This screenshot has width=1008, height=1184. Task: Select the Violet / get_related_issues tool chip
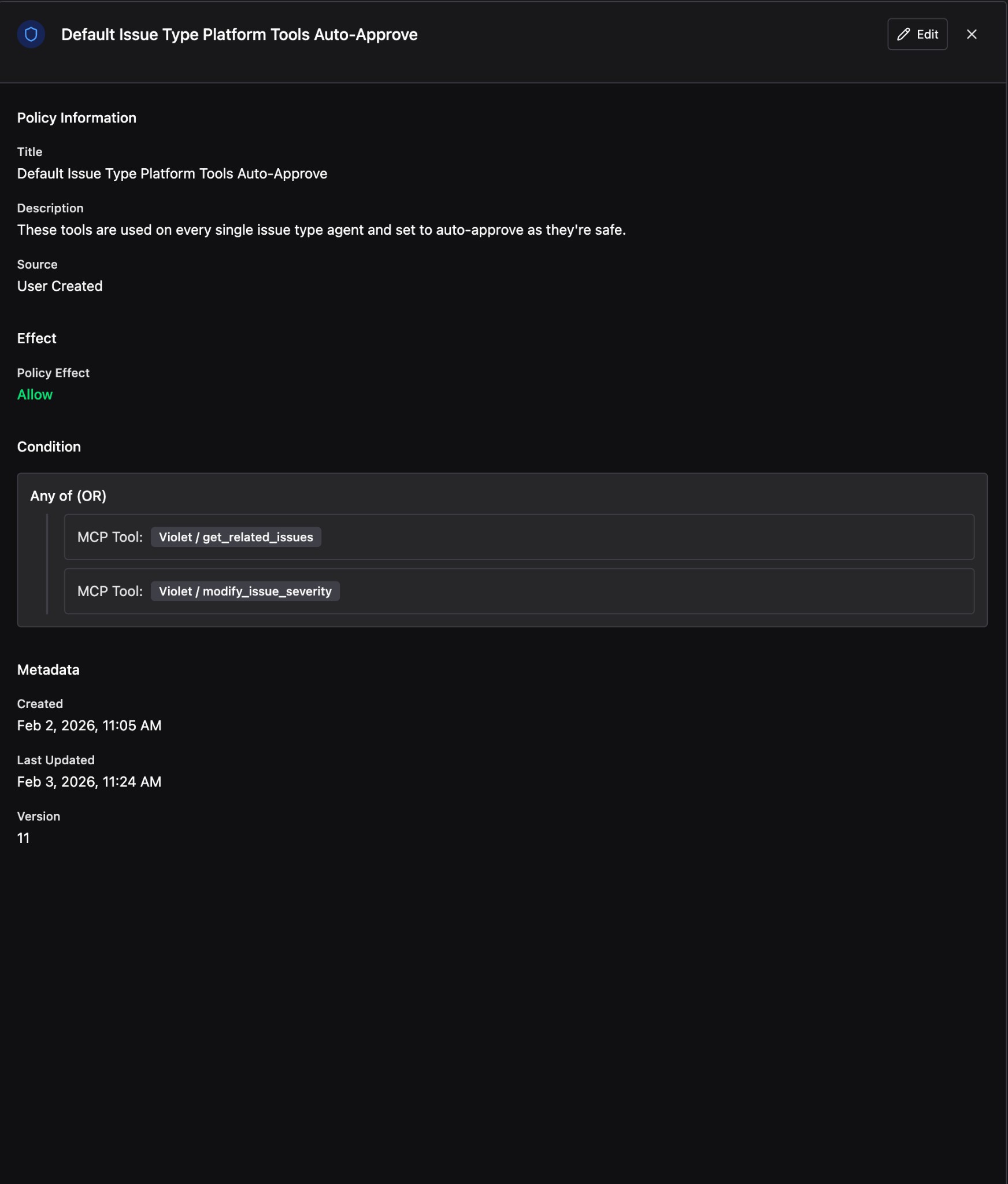pos(236,537)
